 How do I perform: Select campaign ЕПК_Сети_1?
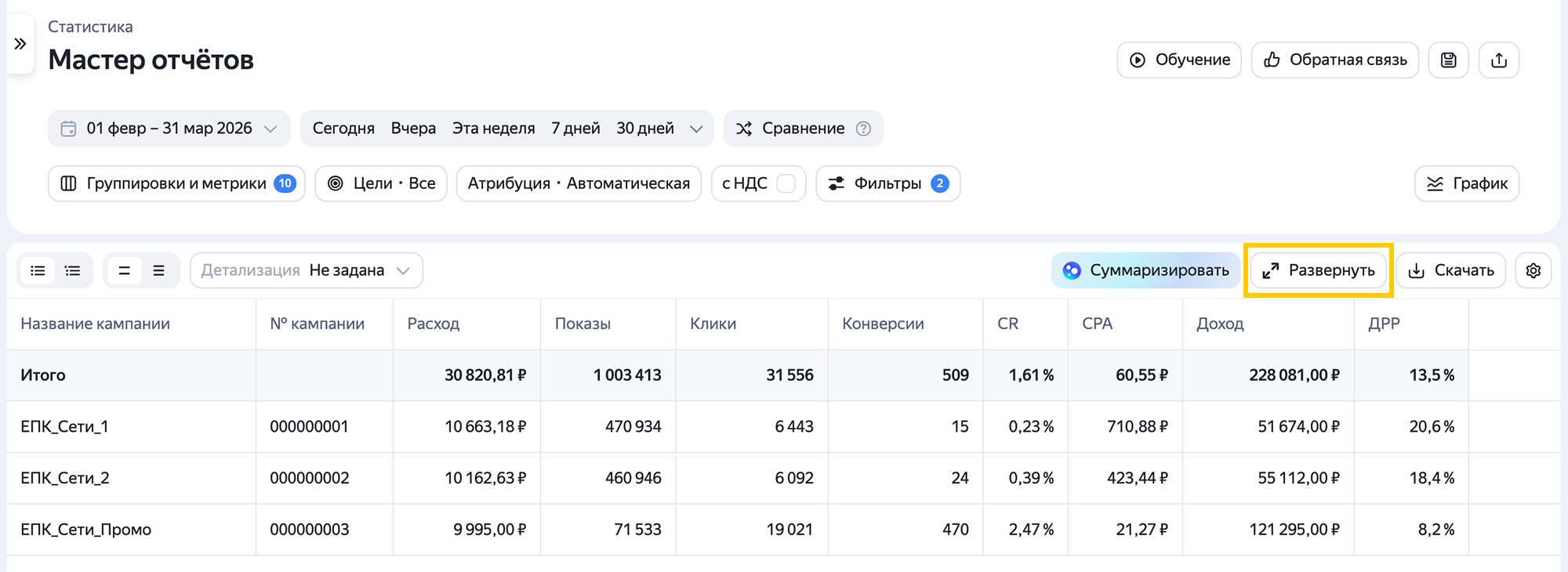pos(64,427)
